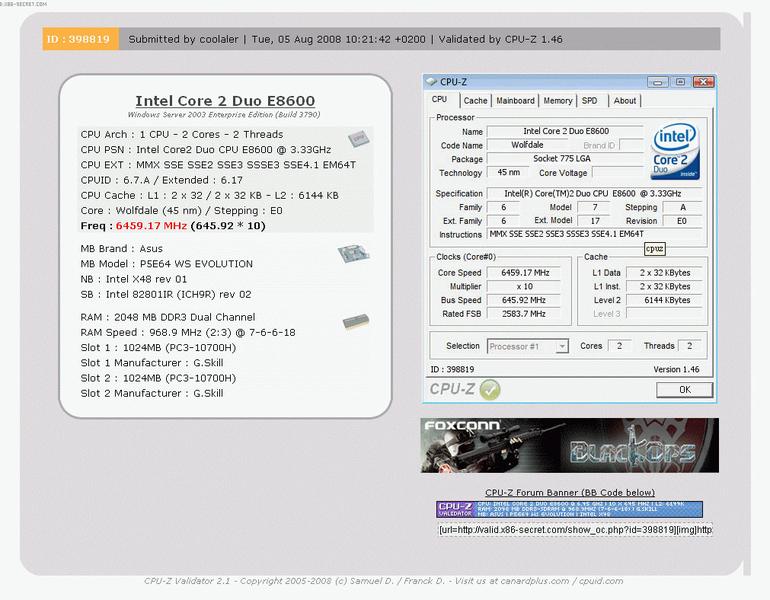
Task: Click the Foxconn BlackOps banner ad
Action: tap(570, 445)
